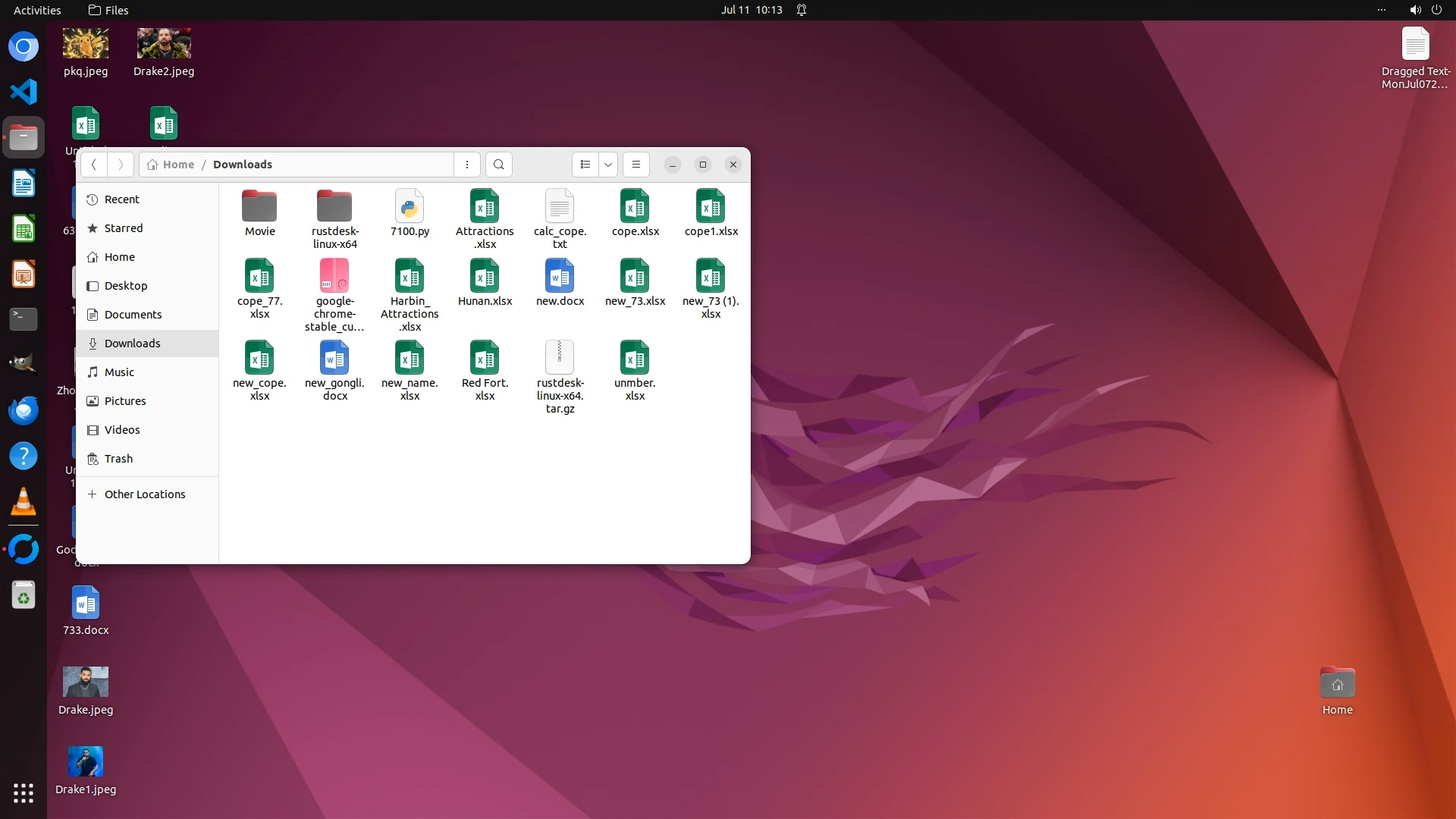
Task: Open the Movie folder
Action: (259, 206)
